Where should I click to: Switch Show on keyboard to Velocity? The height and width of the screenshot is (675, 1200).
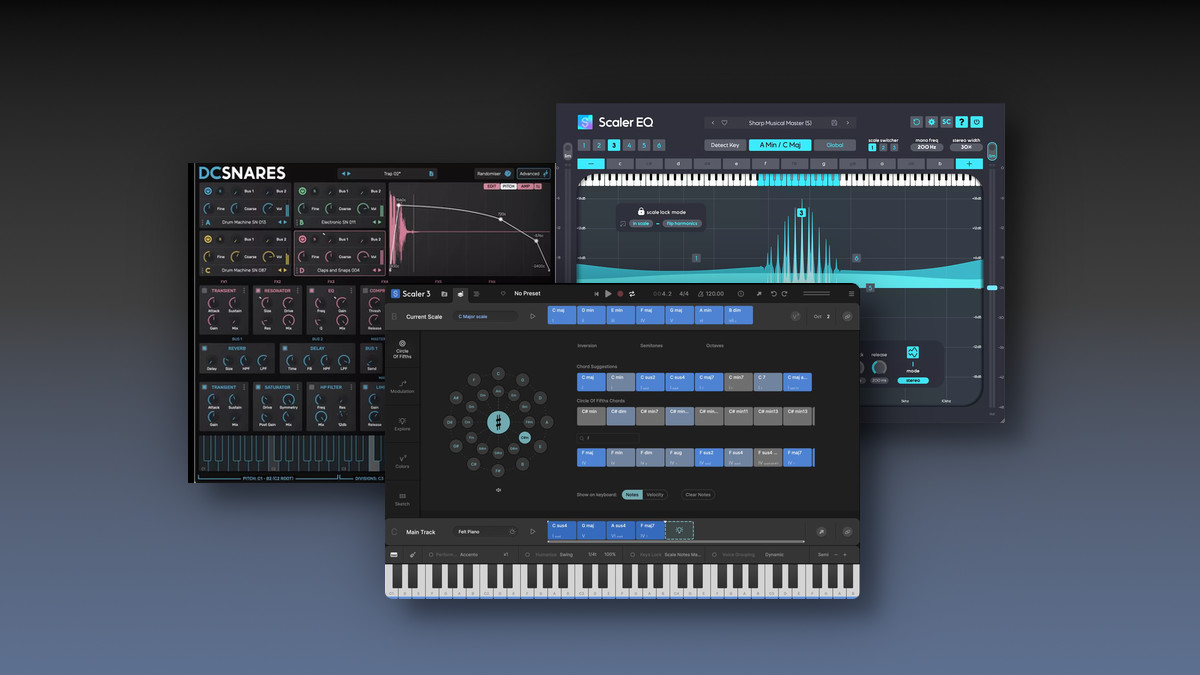[x=655, y=495]
